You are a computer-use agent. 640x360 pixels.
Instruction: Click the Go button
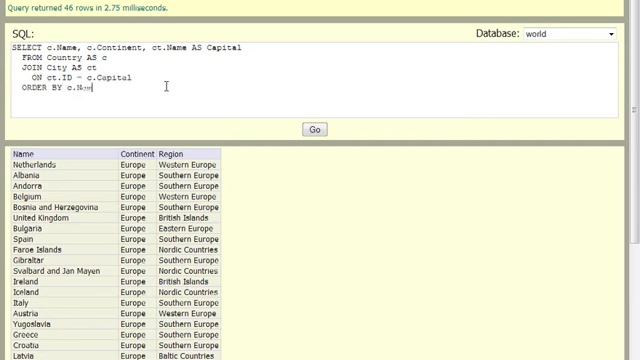315,129
